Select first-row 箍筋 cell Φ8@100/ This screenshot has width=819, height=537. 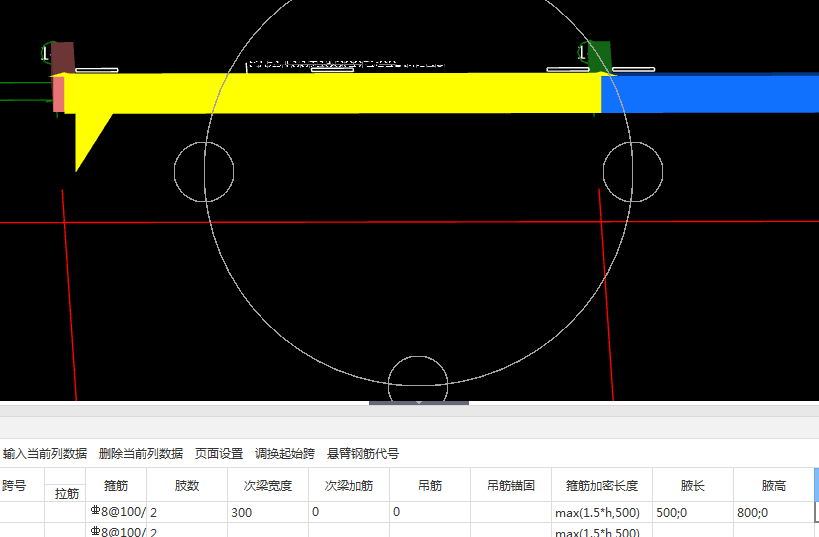[116, 512]
